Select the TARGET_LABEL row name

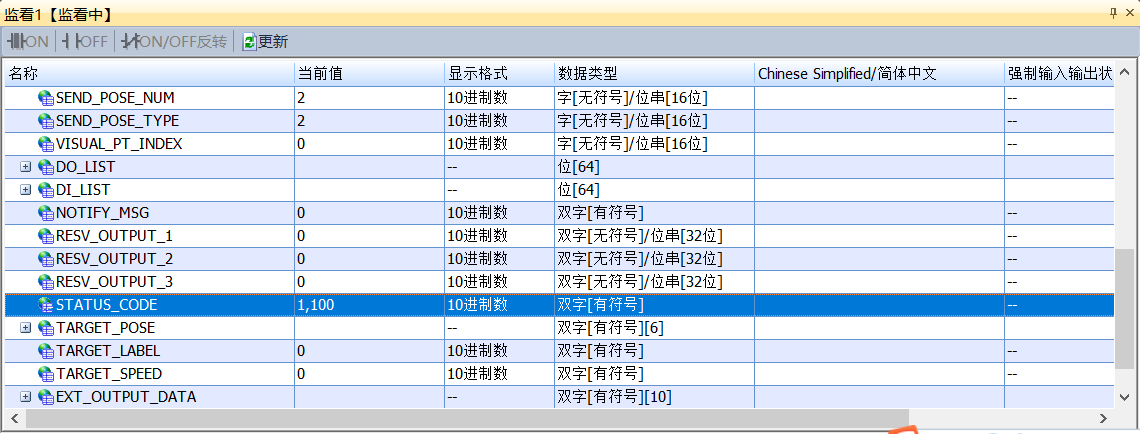(108, 351)
